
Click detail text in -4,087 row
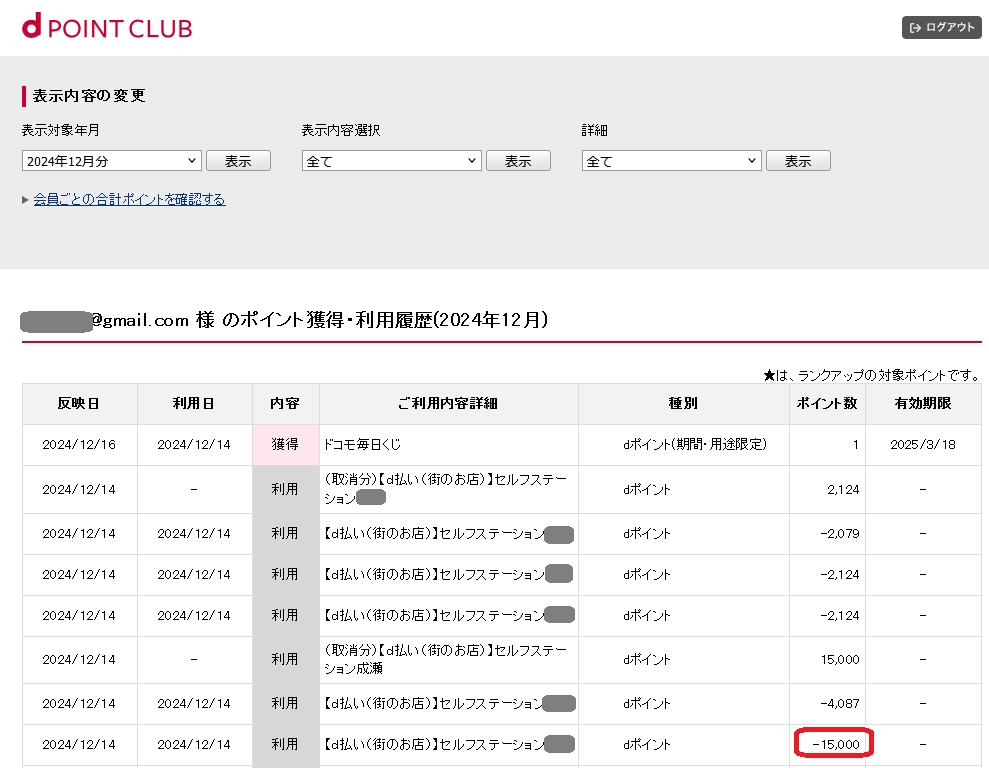pyautogui.click(x=433, y=704)
